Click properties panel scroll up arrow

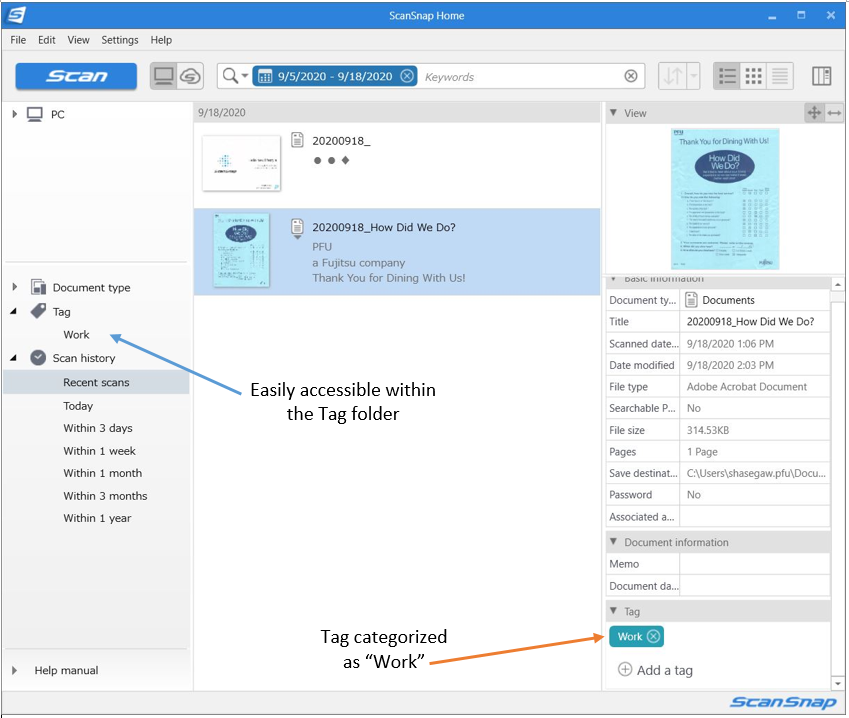tap(838, 284)
